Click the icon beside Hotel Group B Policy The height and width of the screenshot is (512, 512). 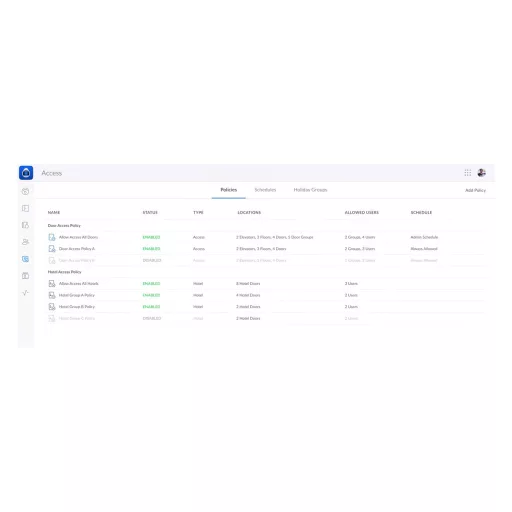coord(52,307)
